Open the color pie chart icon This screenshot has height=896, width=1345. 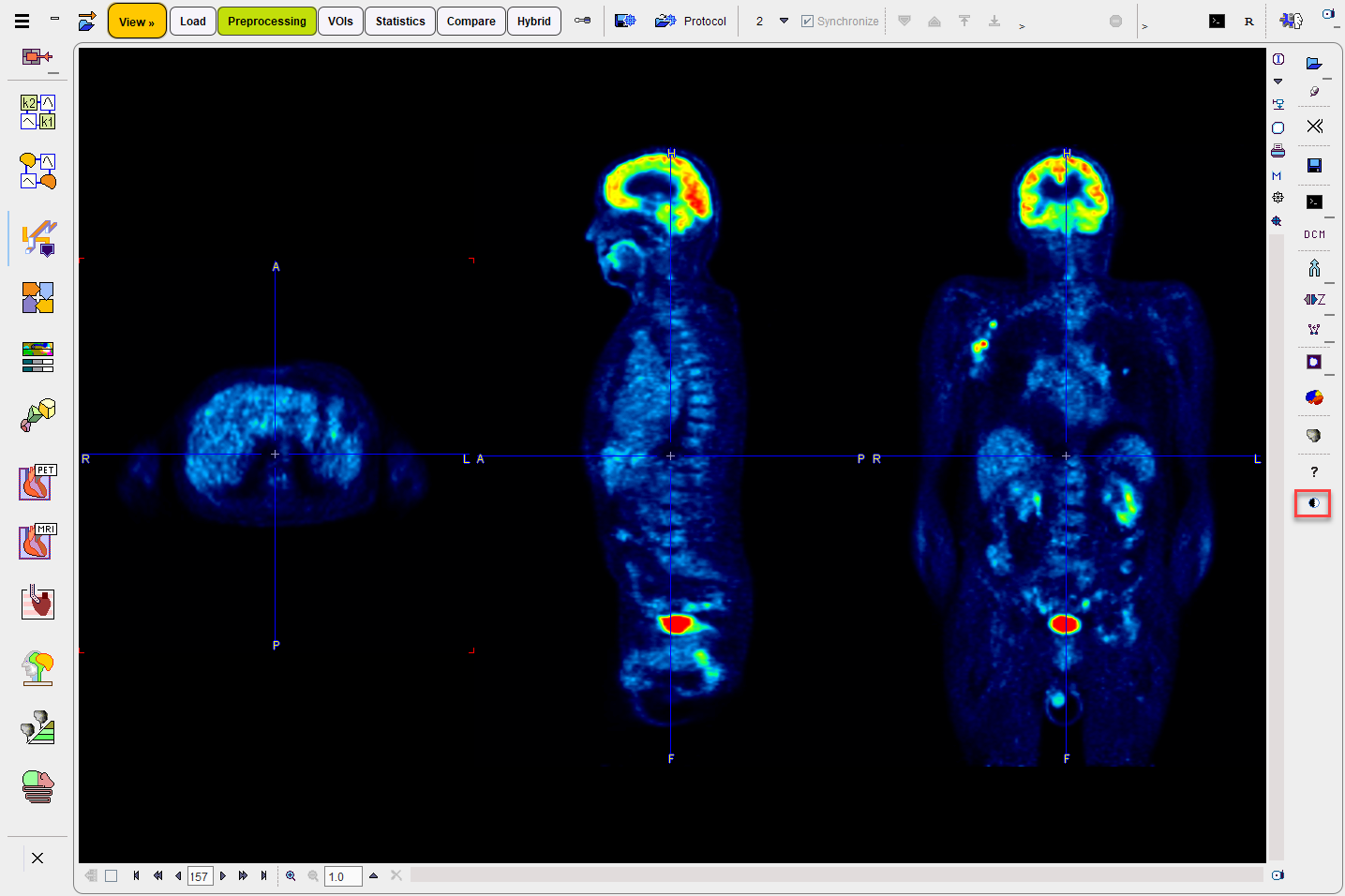1314,397
